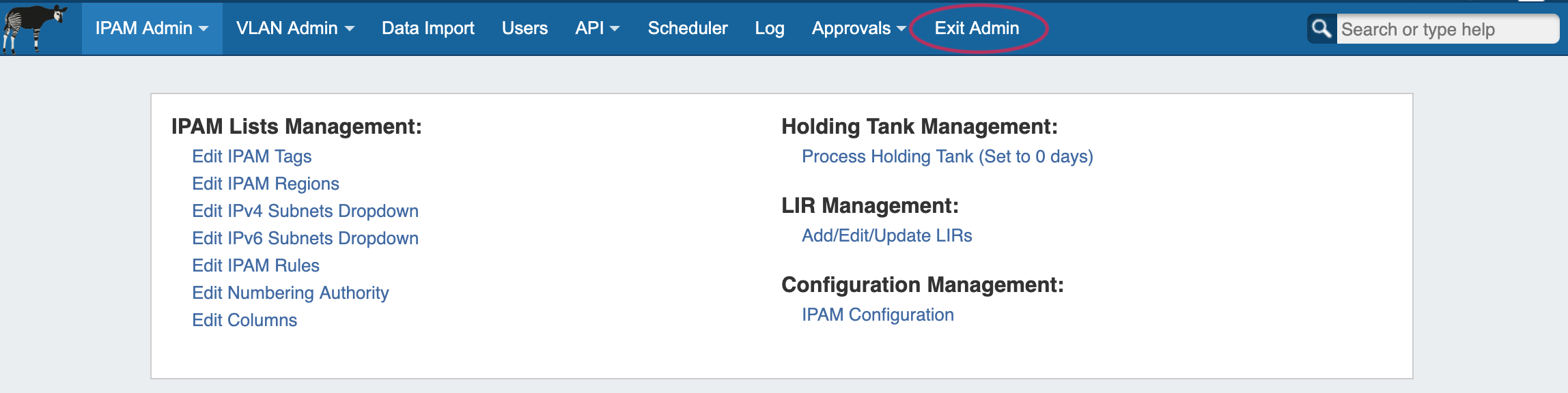This screenshot has height=393, width=1568.
Task: Go to the Data Import page
Action: [428, 29]
